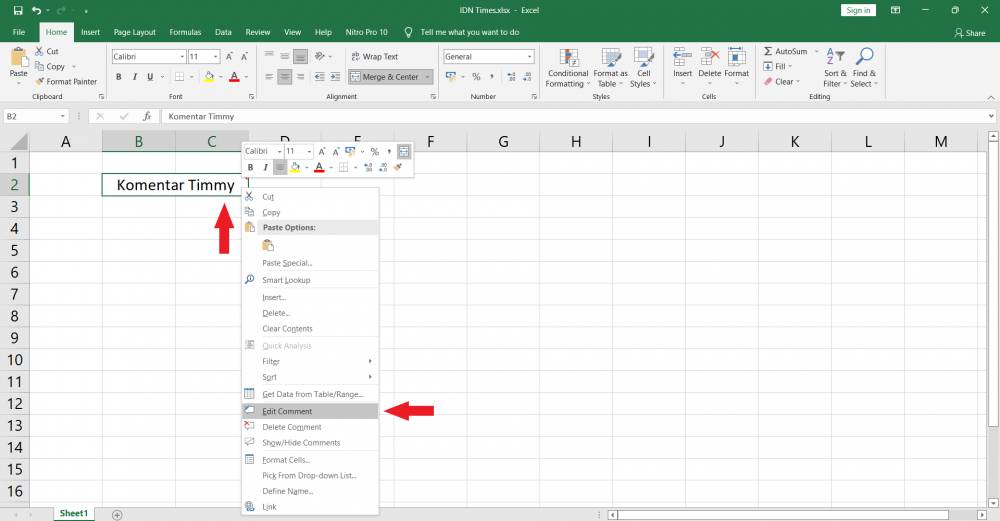Toggle Bold in the ribbon
Image resolution: width=1000 pixels, height=521 pixels.
[119, 77]
